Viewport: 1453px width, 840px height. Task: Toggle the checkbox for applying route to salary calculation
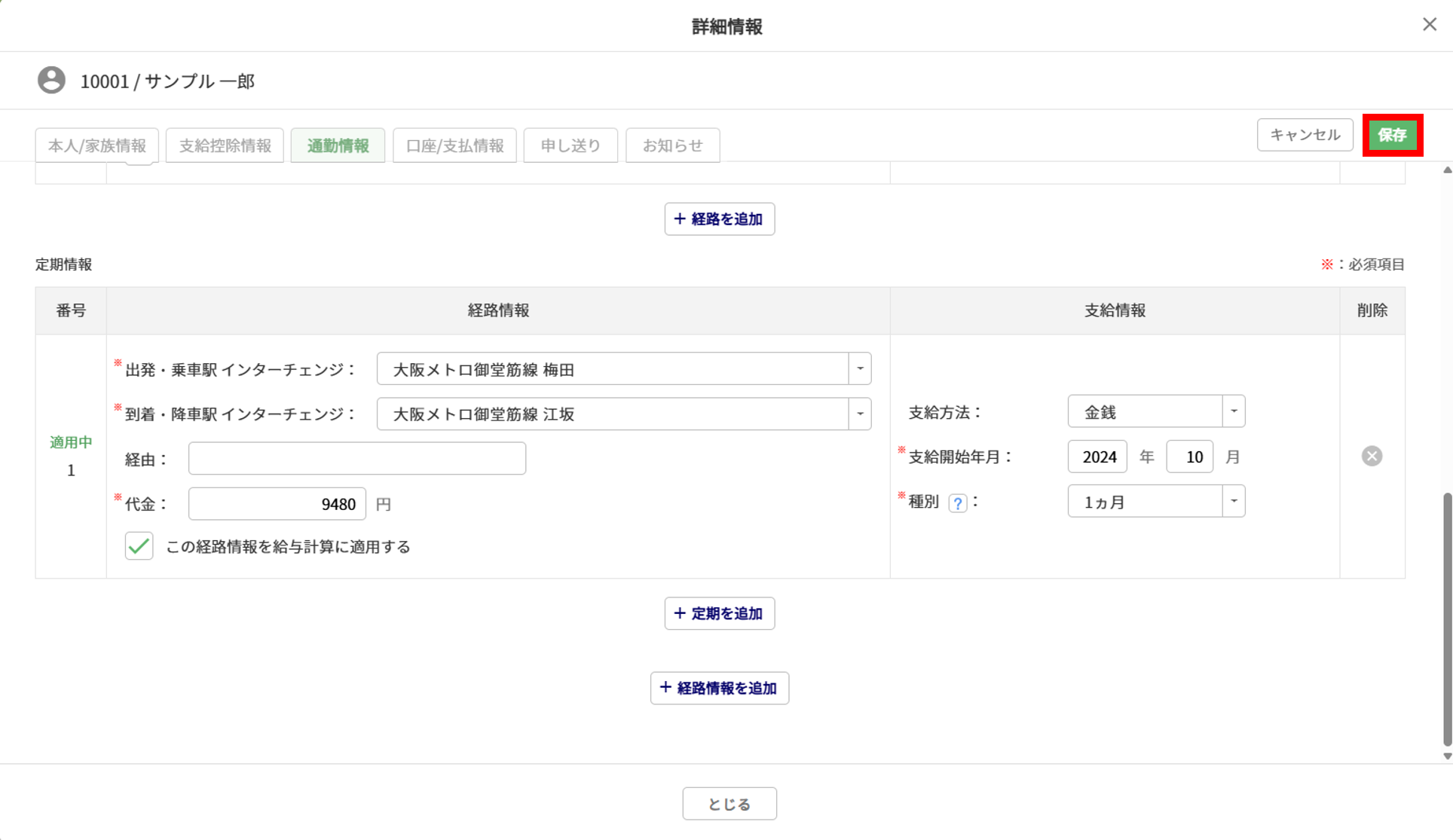coord(139,546)
